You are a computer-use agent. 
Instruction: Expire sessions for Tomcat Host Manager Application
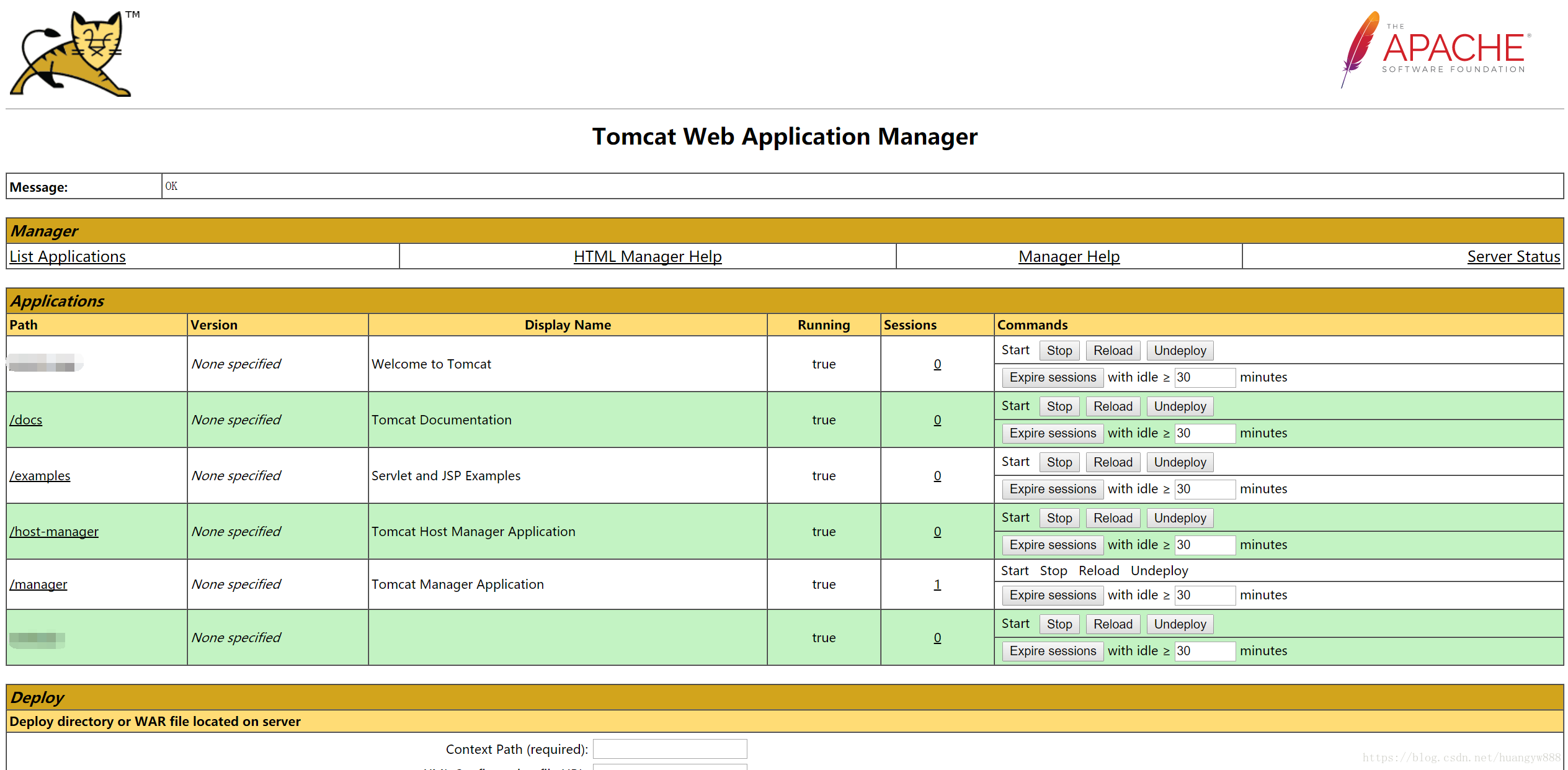(x=1053, y=545)
